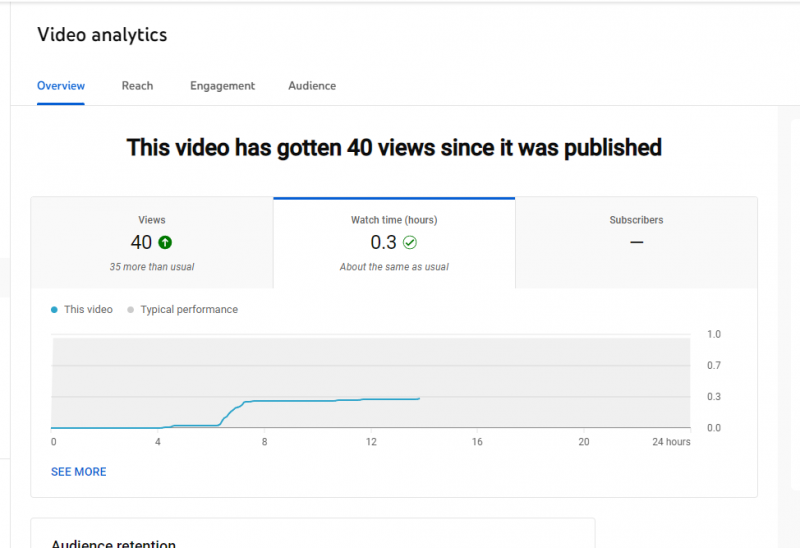Click the 'About the same as usual' note
800x548 pixels.
(x=394, y=267)
